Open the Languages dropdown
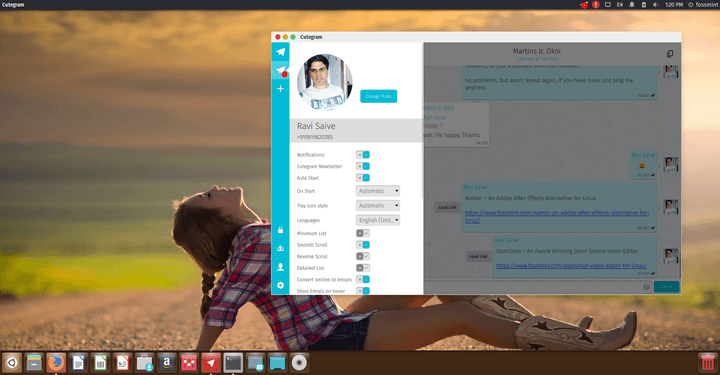This screenshot has height=375, width=720. point(378,220)
